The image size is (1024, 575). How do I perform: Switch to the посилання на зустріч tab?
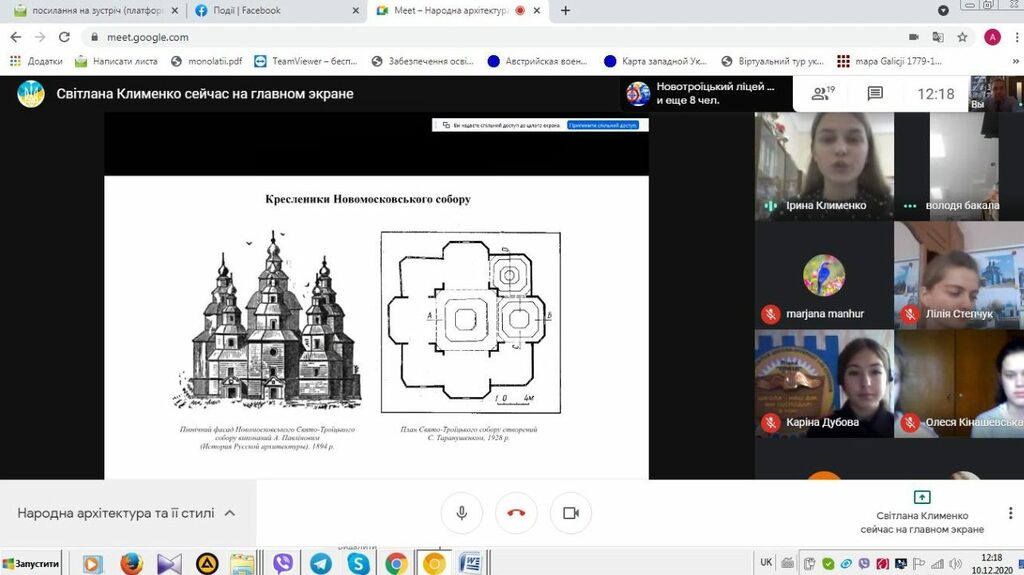(x=92, y=11)
